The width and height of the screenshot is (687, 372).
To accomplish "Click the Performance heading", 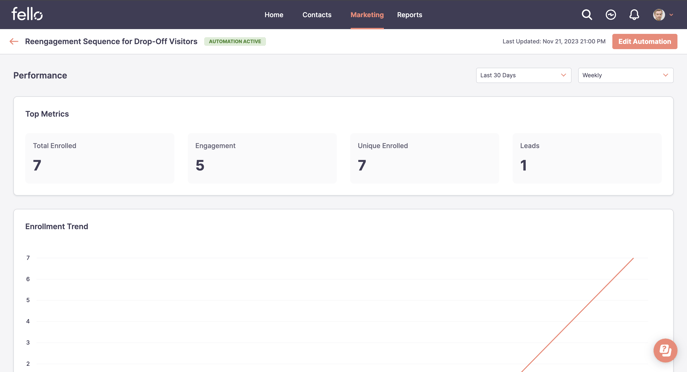I will pos(40,75).
